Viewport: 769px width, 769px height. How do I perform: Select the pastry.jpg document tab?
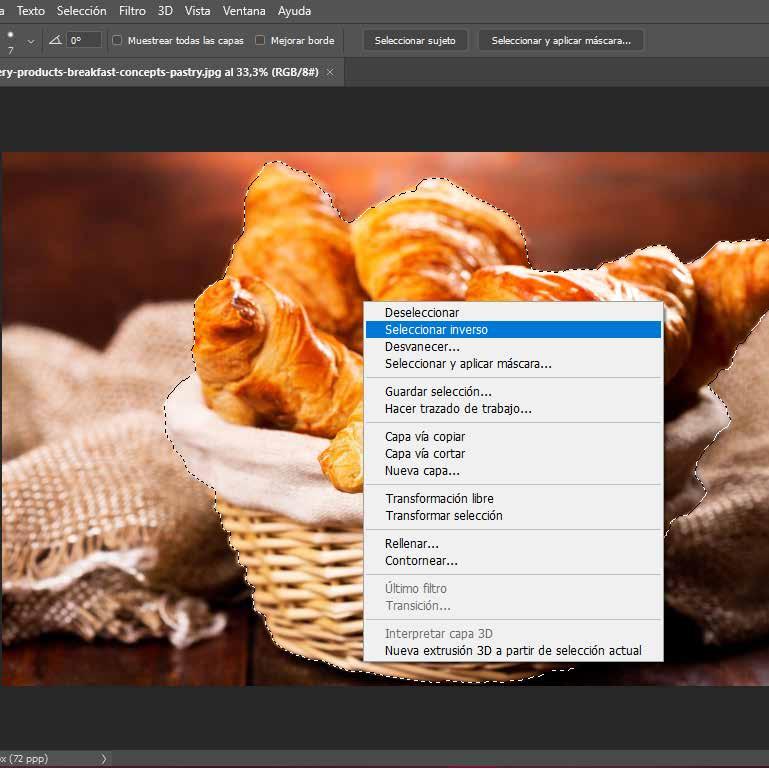(159, 72)
